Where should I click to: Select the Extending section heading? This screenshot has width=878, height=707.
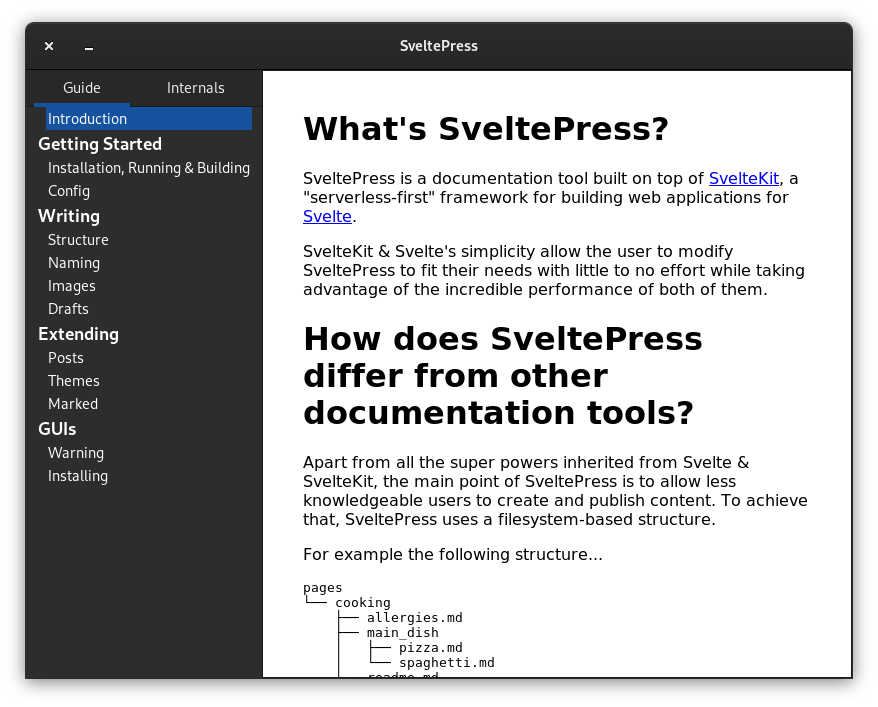pos(78,334)
